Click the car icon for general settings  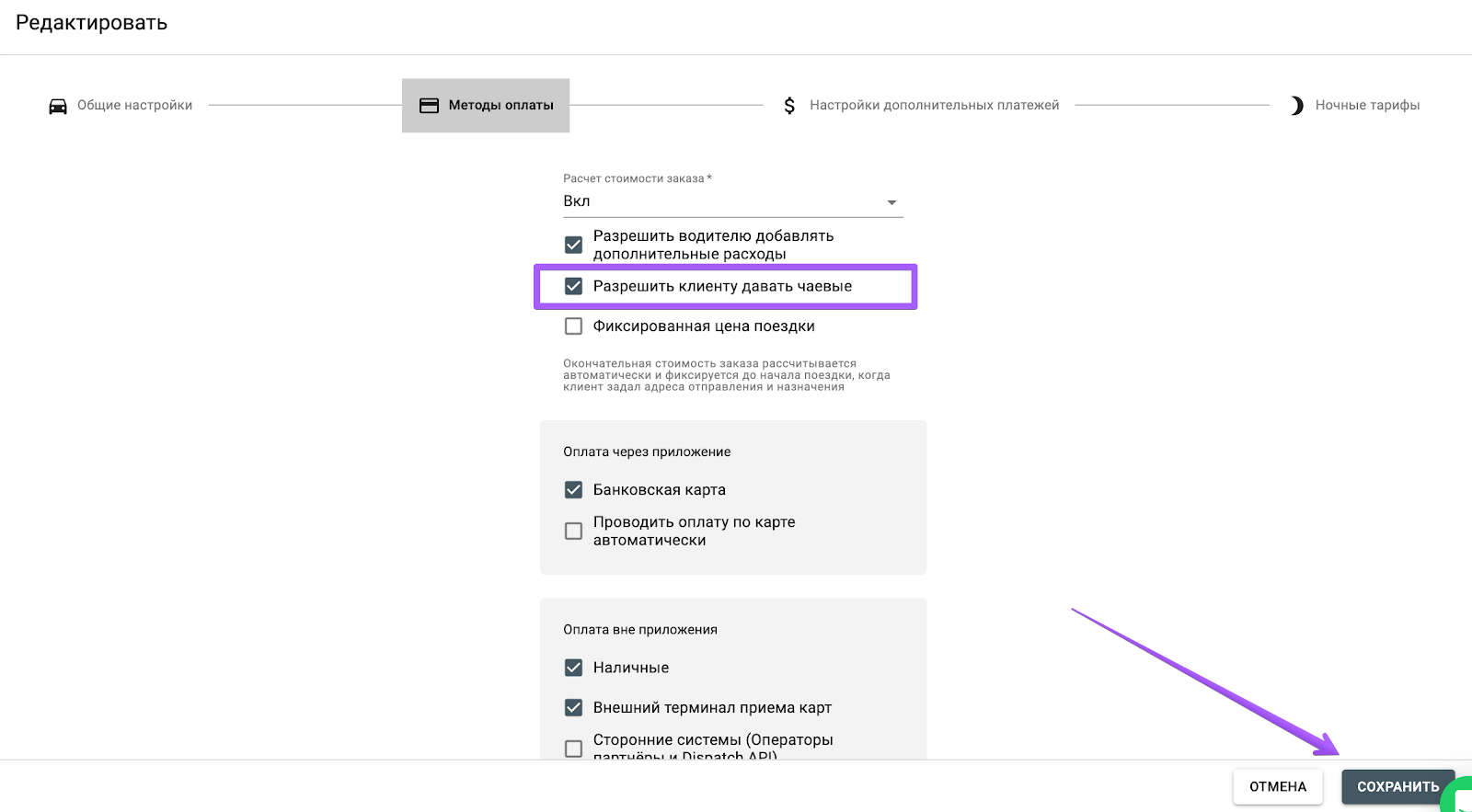tap(58, 106)
